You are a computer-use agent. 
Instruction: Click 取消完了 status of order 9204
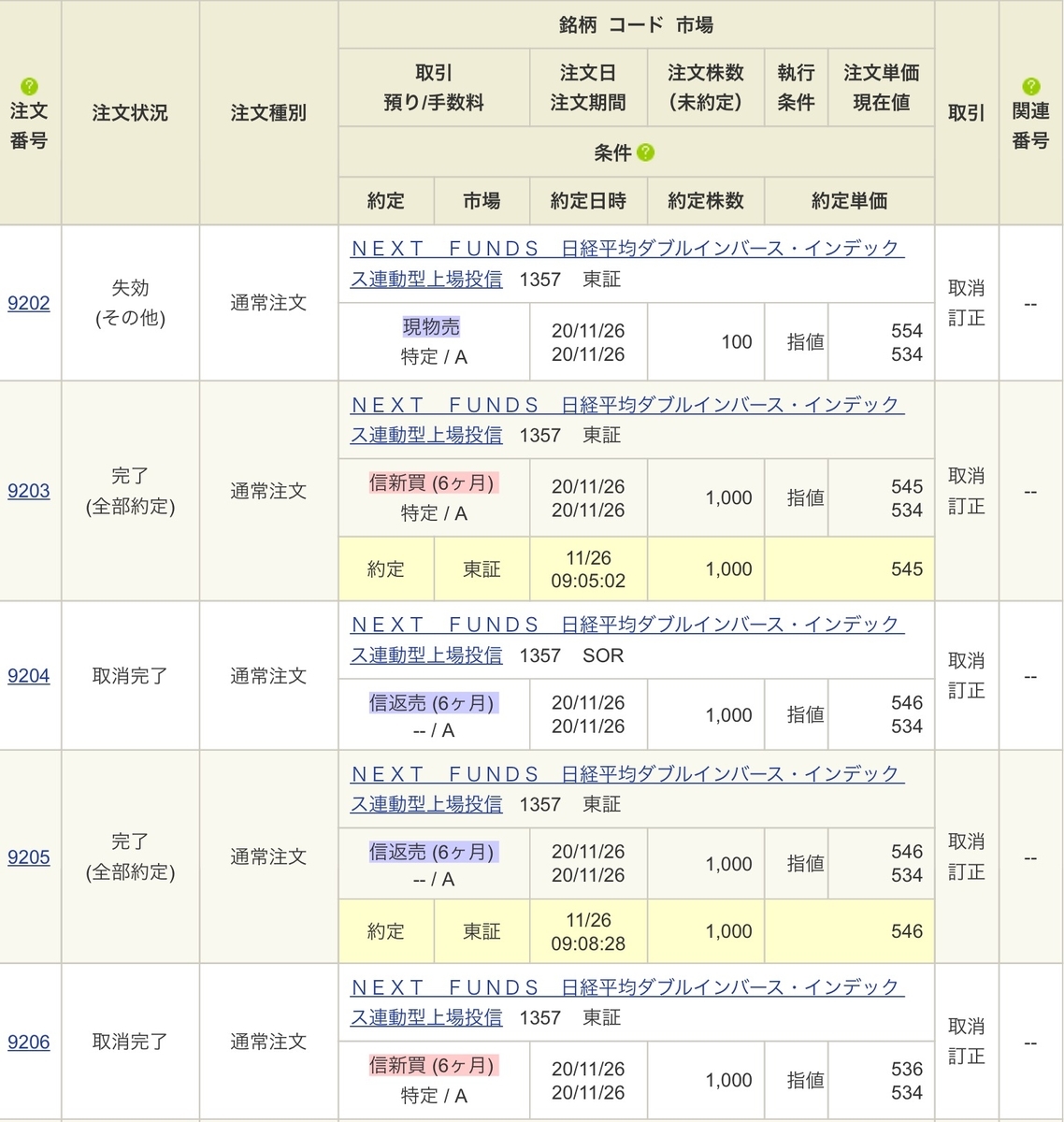point(130,675)
